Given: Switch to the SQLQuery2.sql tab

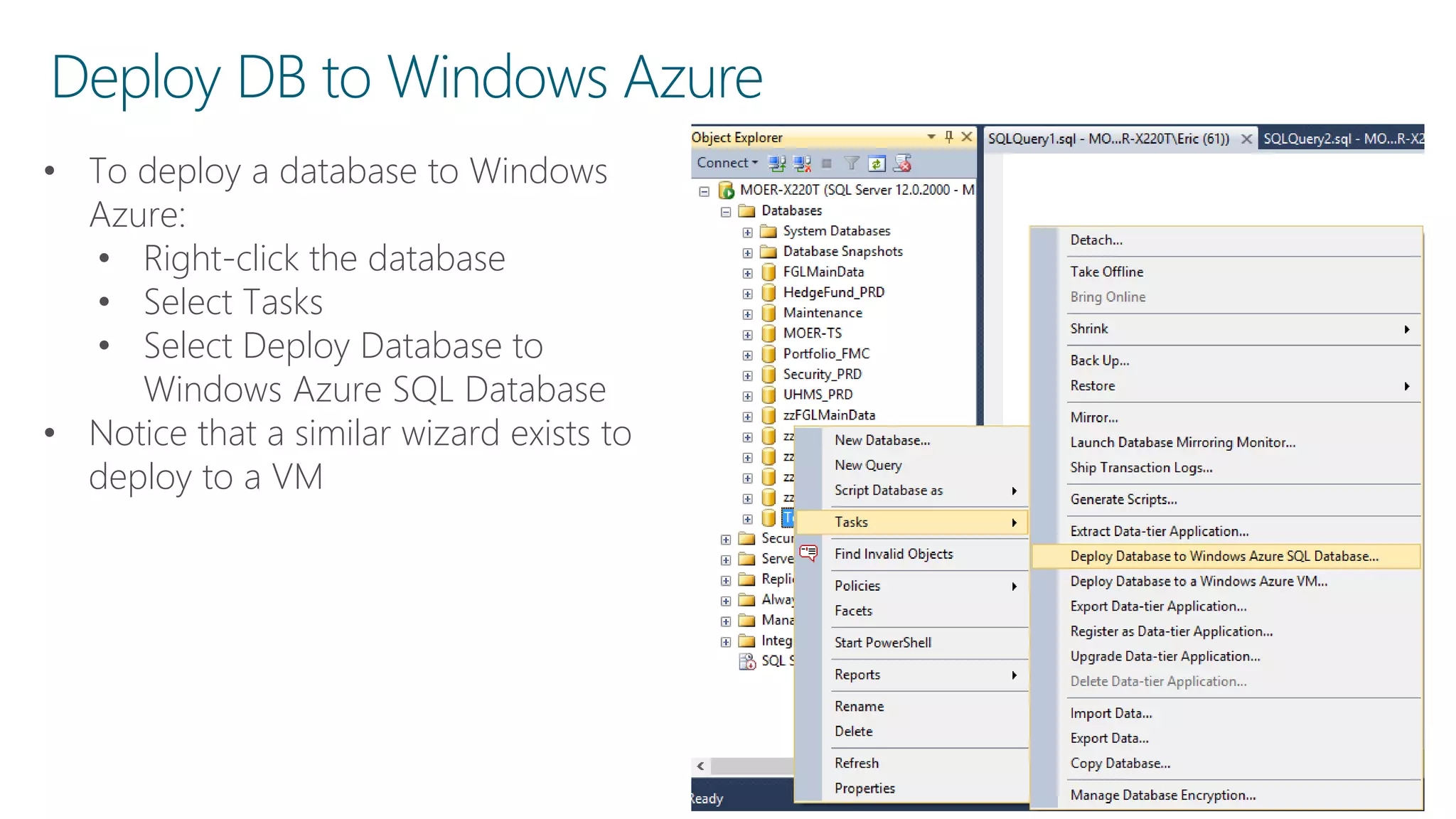Looking at the screenshot, I should (1342, 139).
